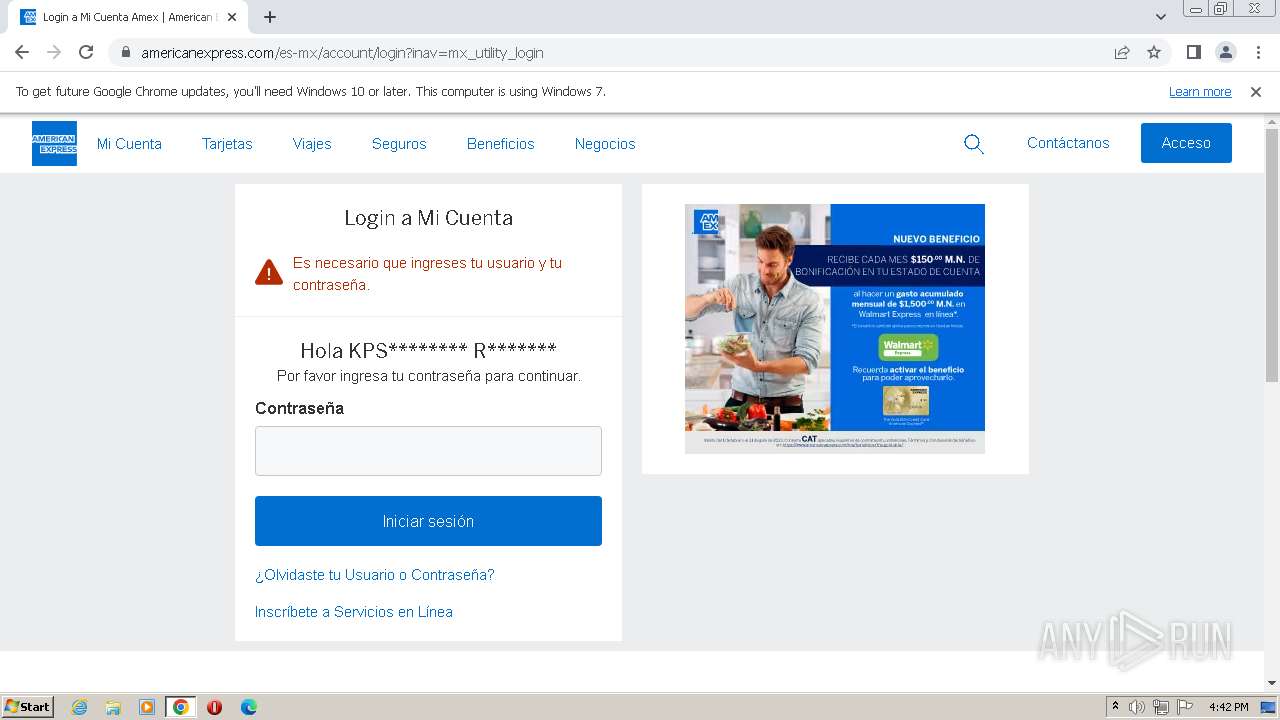Viewport: 1280px width, 720px height.
Task: Focus the Contraseña password field
Action: coord(428,451)
